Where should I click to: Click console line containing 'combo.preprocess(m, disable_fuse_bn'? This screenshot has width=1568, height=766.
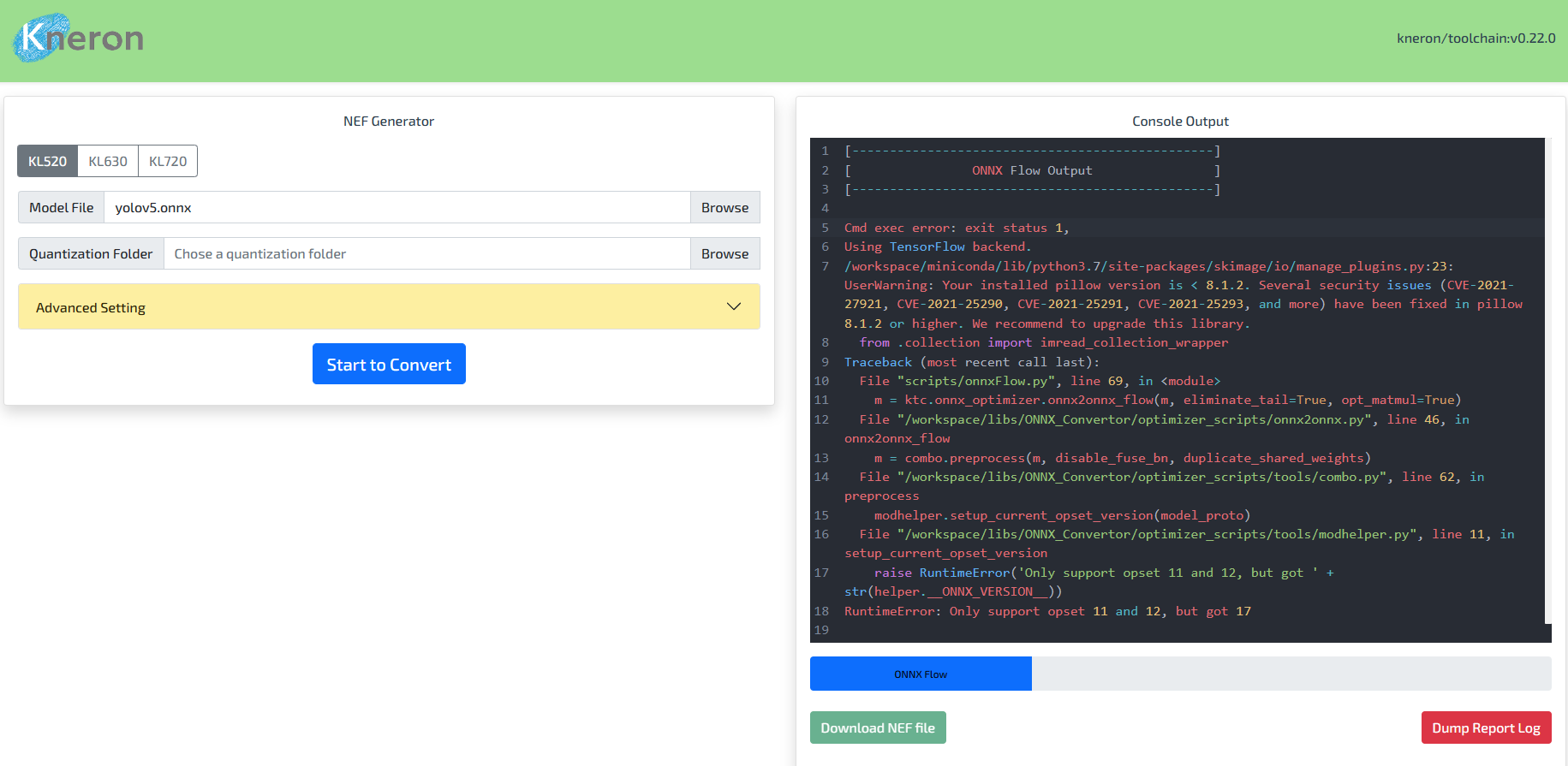click(x=1123, y=458)
